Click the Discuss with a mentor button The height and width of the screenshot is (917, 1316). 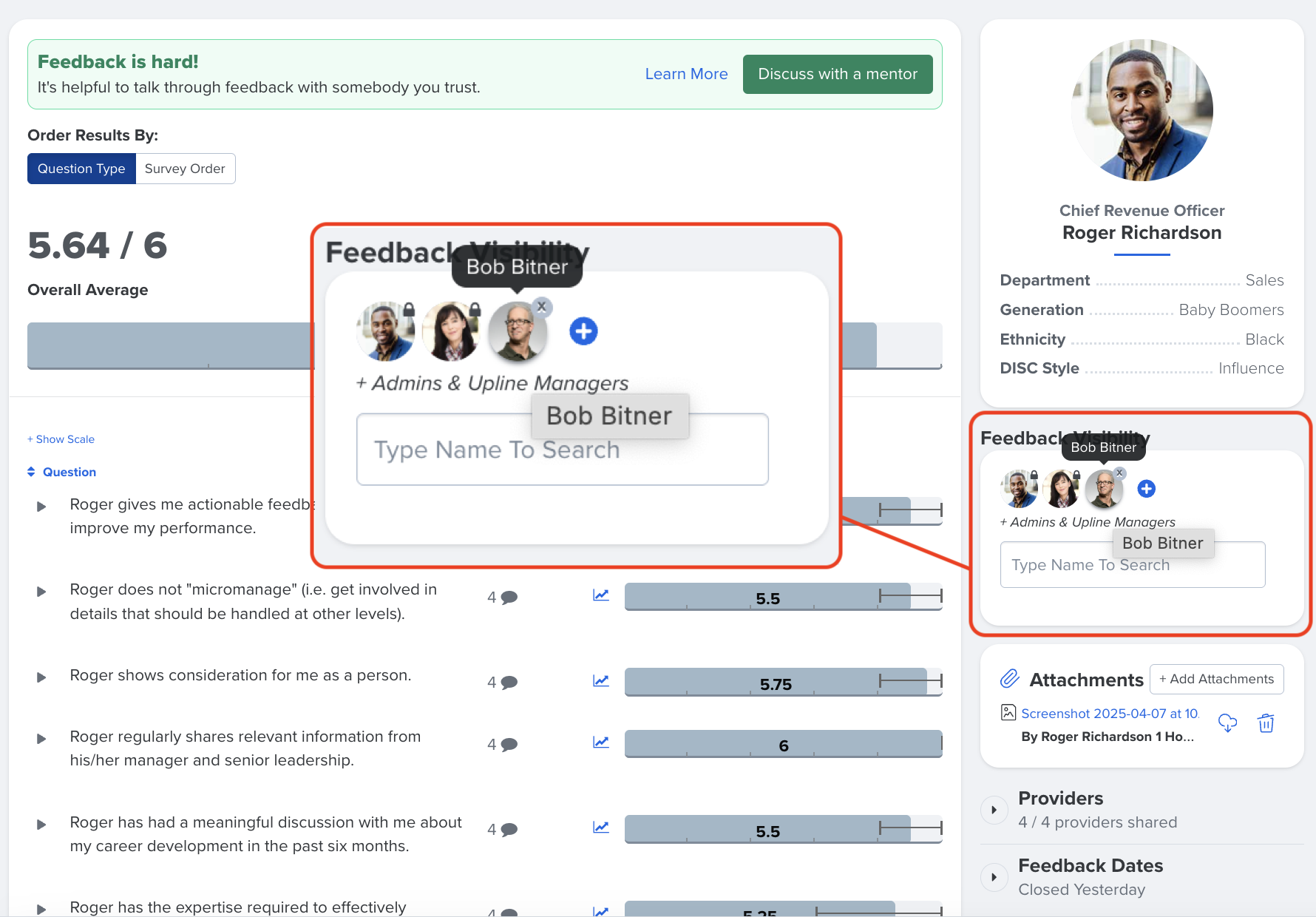[838, 74]
